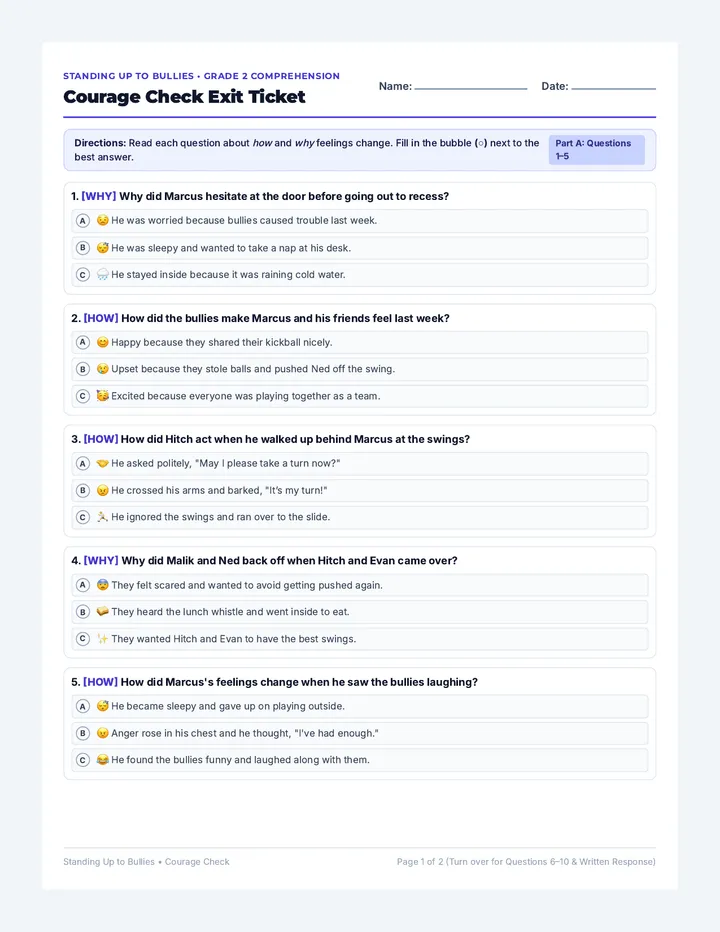This screenshot has height=932, width=720.
Task: Click 'STANDING UP TO BULLIES • GRADE 2 COMPREHENSION' header
Action: 202,76
